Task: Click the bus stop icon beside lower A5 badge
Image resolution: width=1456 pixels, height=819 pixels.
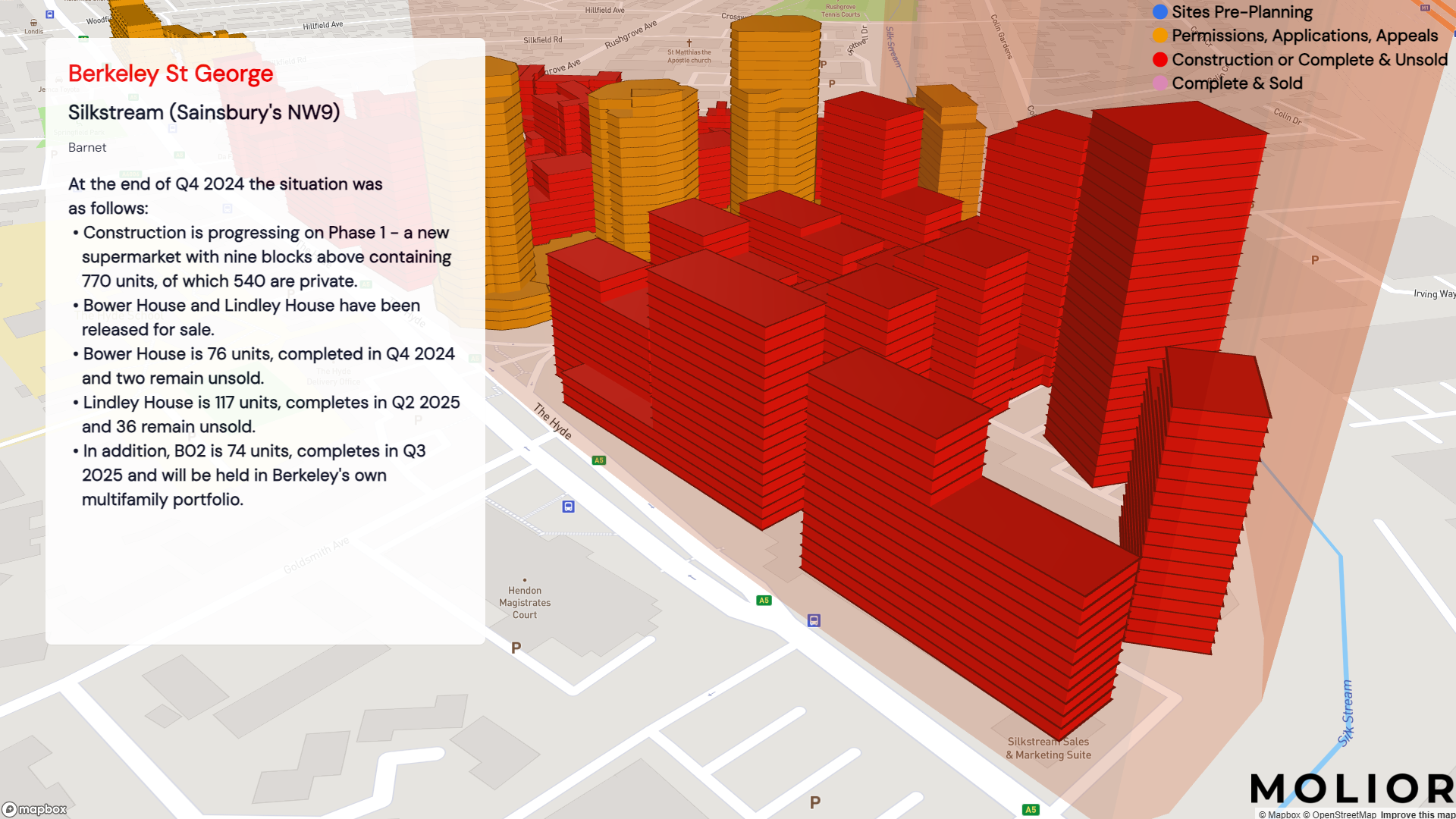Action: (x=814, y=620)
